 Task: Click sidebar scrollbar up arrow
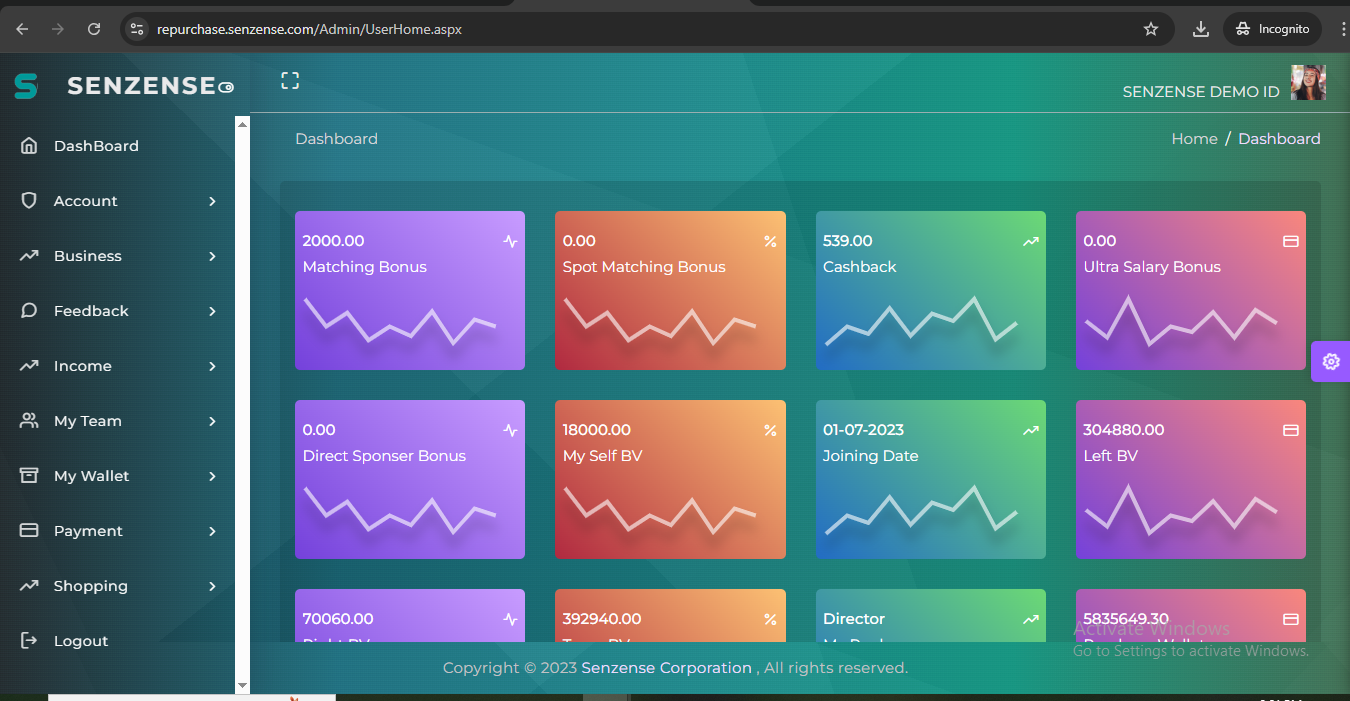(x=242, y=123)
